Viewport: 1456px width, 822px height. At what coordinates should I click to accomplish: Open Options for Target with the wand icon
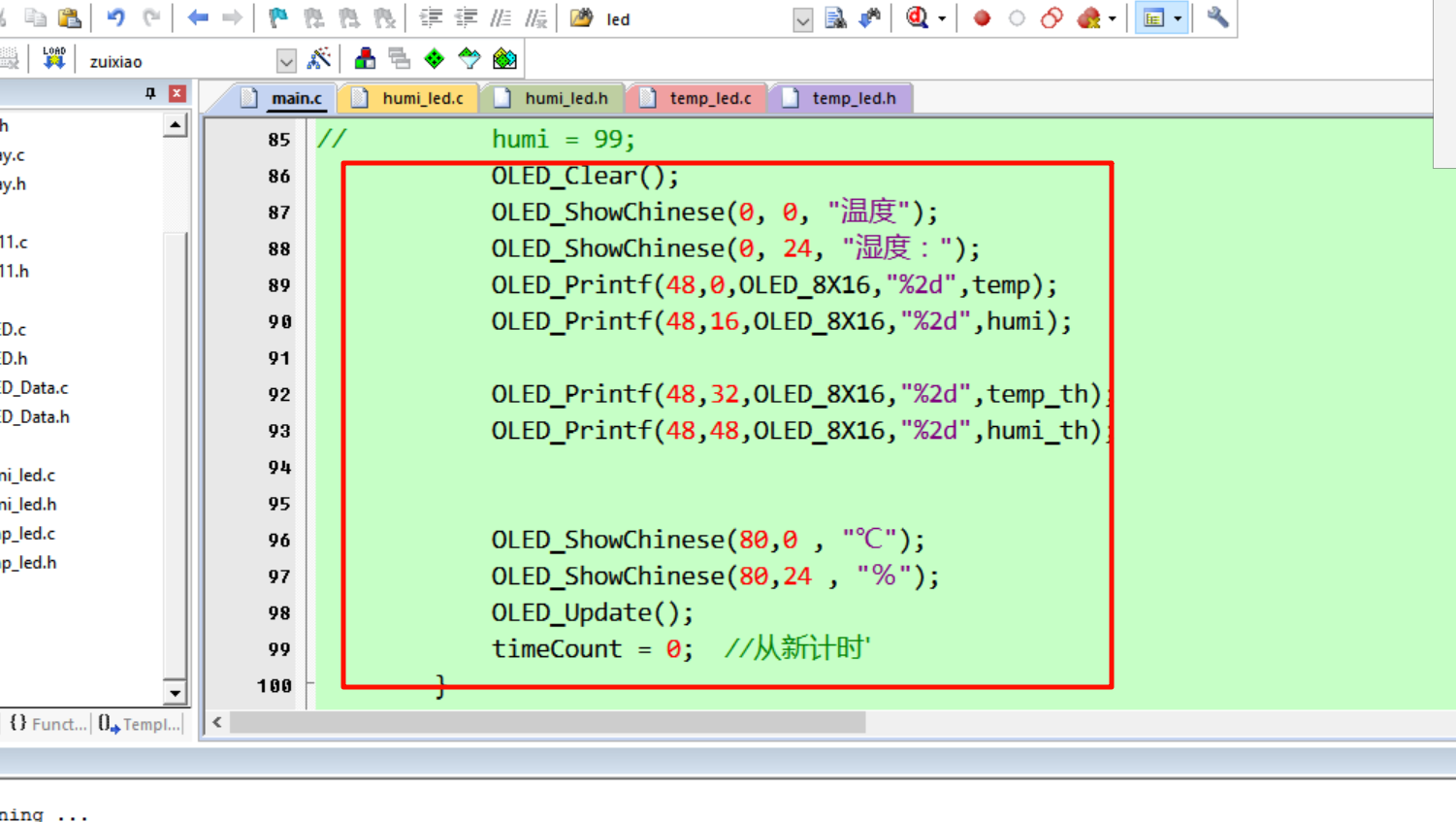click(x=318, y=59)
